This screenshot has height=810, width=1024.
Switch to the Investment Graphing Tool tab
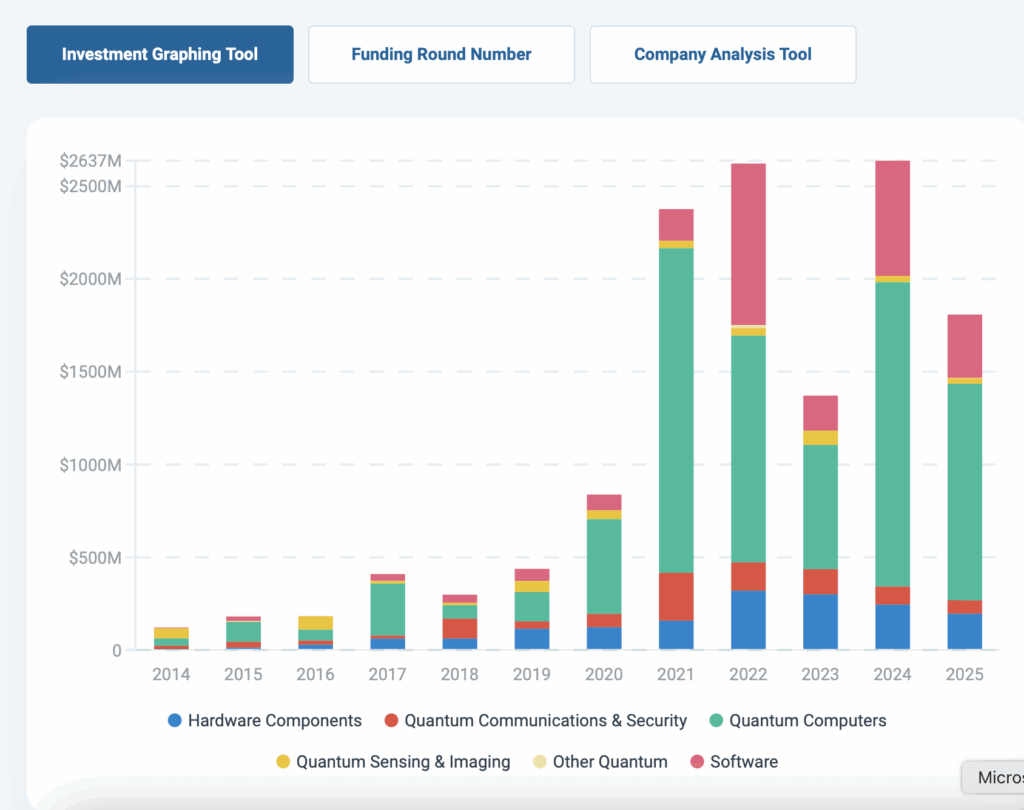pyautogui.click(x=160, y=54)
